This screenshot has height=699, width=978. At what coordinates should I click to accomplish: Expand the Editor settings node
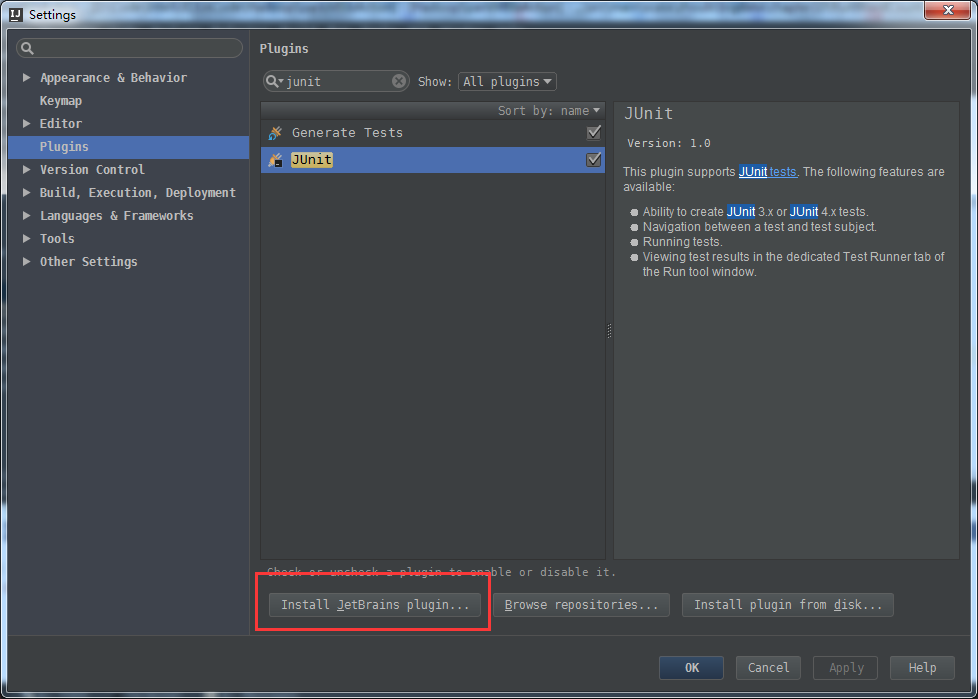pyautogui.click(x=26, y=123)
